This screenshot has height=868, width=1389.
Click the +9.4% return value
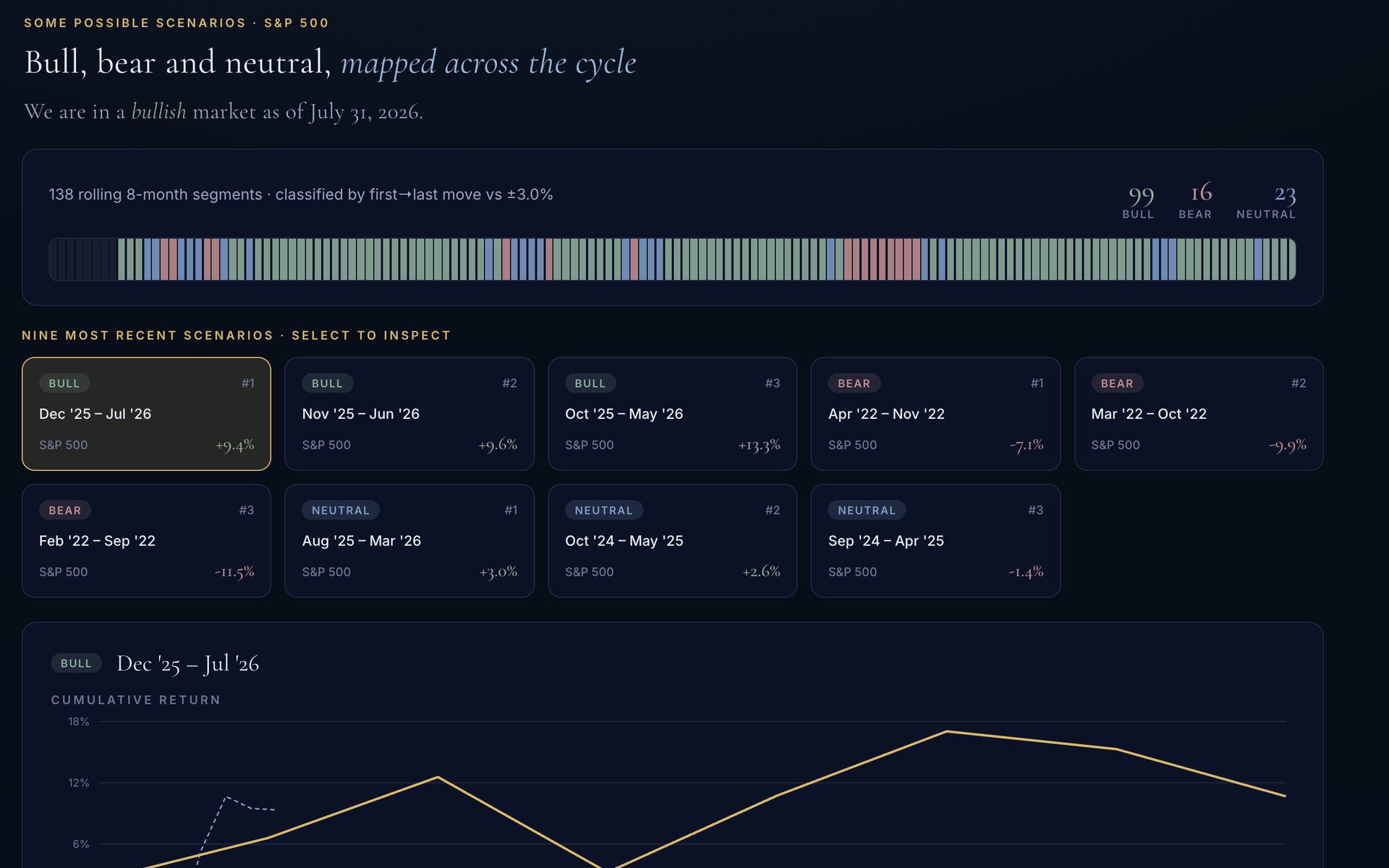click(235, 445)
